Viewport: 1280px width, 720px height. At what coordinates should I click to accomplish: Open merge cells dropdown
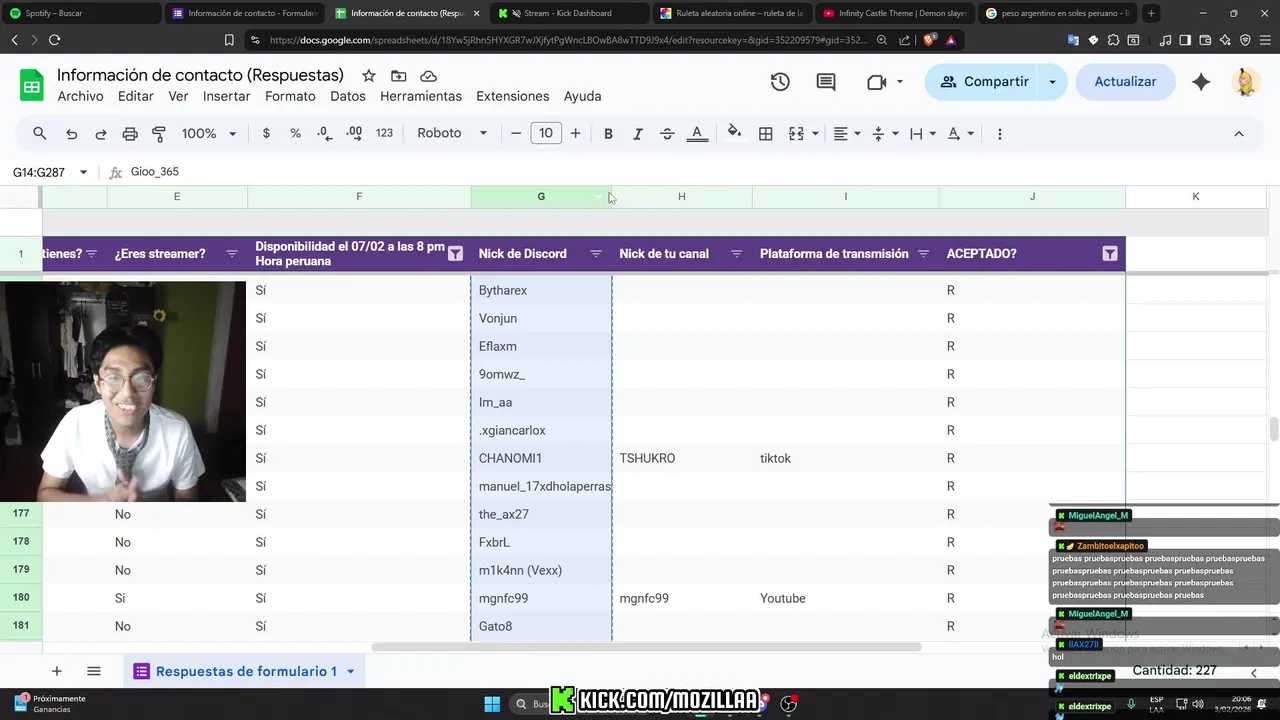(x=816, y=133)
